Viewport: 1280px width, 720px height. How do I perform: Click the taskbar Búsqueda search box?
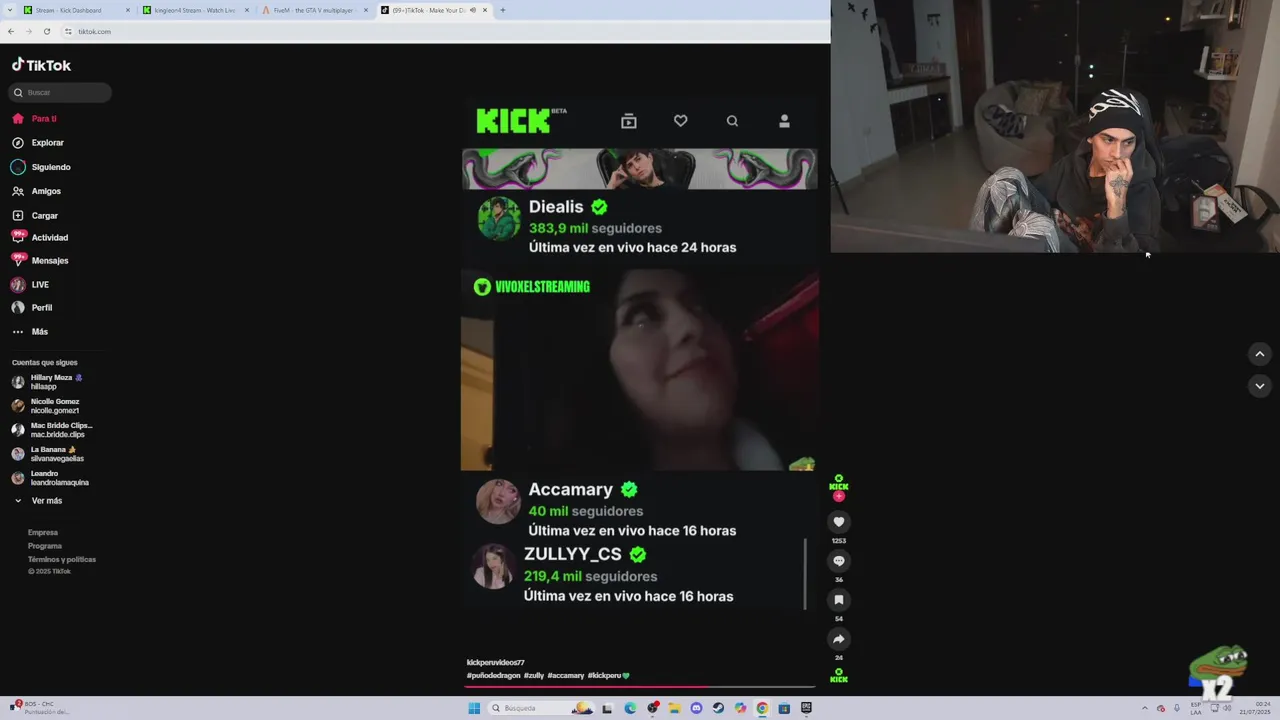(x=540, y=708)
